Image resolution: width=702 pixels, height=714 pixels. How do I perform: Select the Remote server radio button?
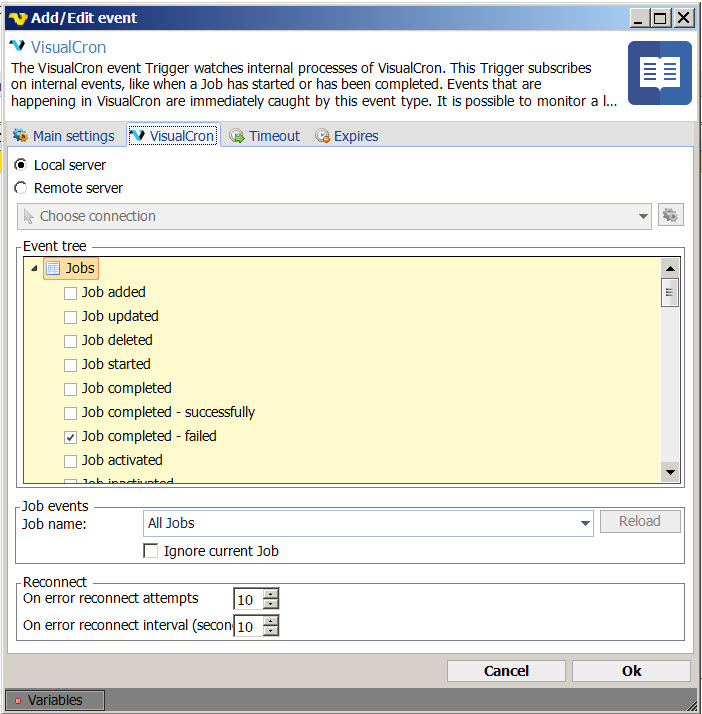coord(21,188)
